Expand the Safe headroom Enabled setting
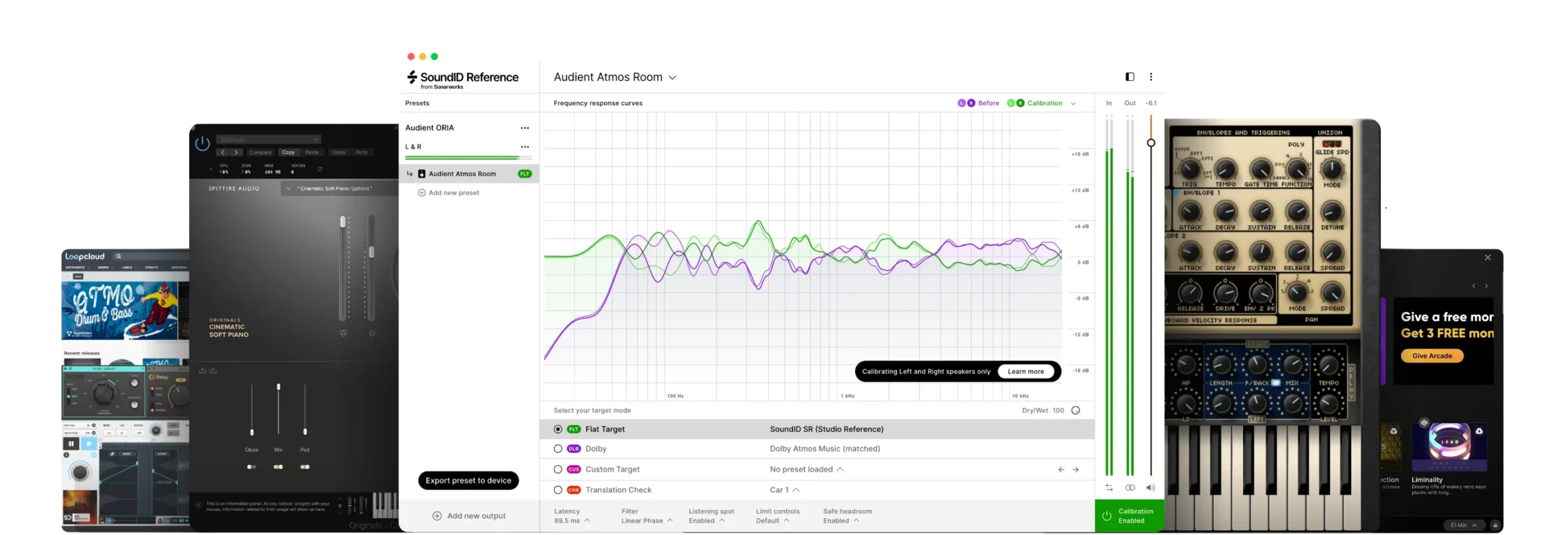The width and height of the screenshot is (1568, 535). pyautogui.click(x=847, y=516)
